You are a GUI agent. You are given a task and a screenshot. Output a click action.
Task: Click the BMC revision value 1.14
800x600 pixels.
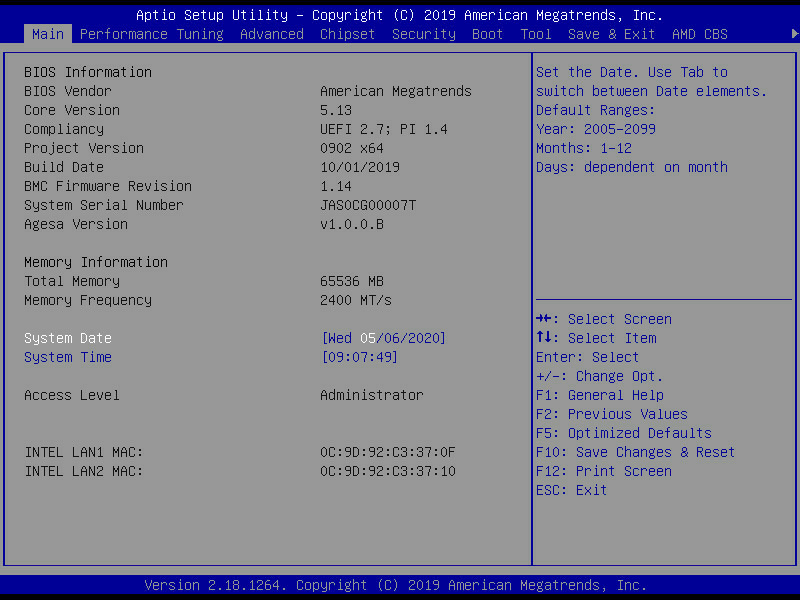pos(336,186)
